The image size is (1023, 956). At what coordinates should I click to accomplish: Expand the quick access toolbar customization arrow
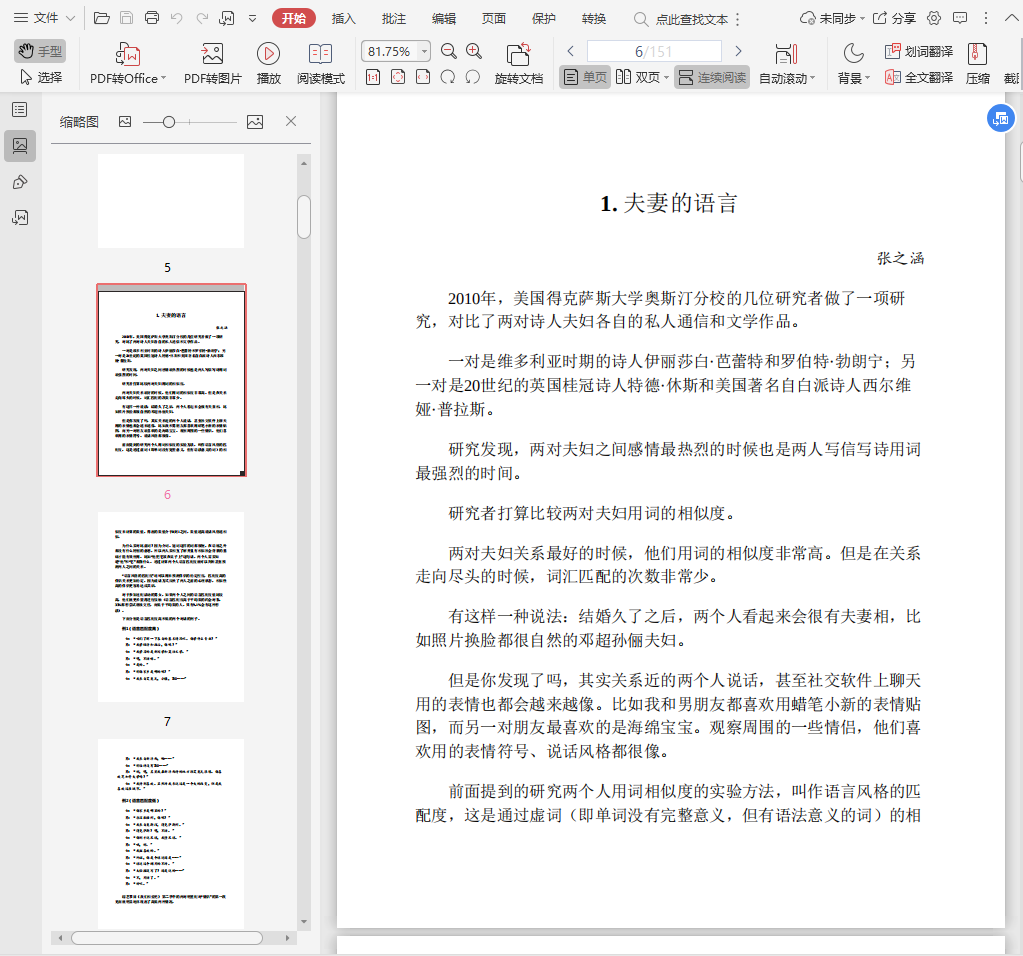click(252, 19)
